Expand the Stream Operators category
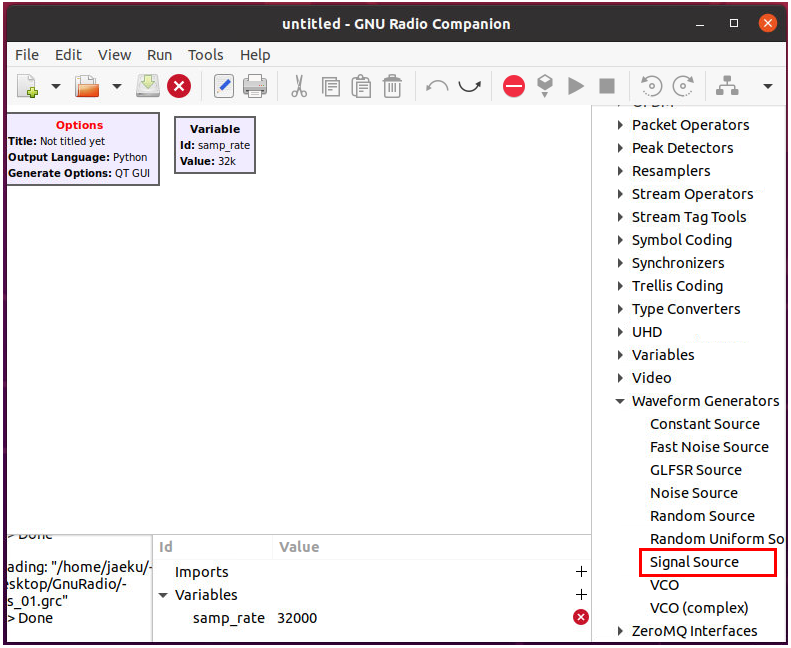The height and width of the screenshot is (648, 791). pyautogui.click(x=620, y=194)
